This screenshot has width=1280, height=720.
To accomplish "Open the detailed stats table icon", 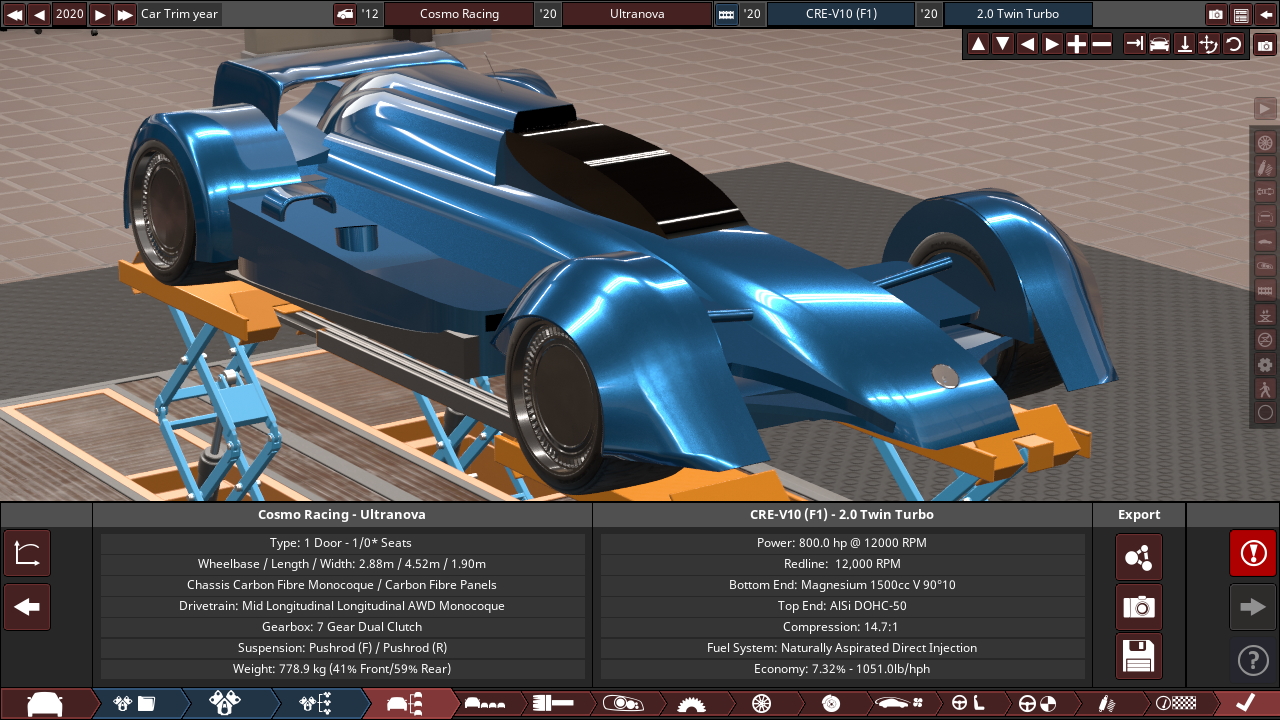I will point(1241,14).
